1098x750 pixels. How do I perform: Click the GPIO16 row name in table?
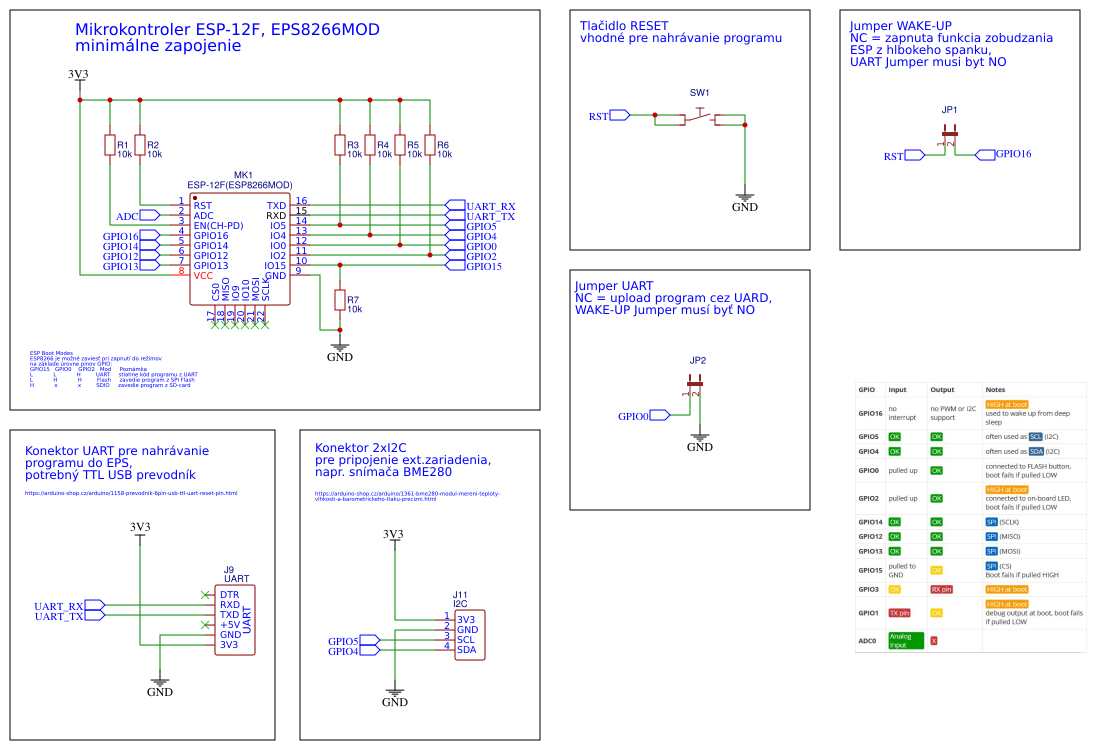click(870, 413)
